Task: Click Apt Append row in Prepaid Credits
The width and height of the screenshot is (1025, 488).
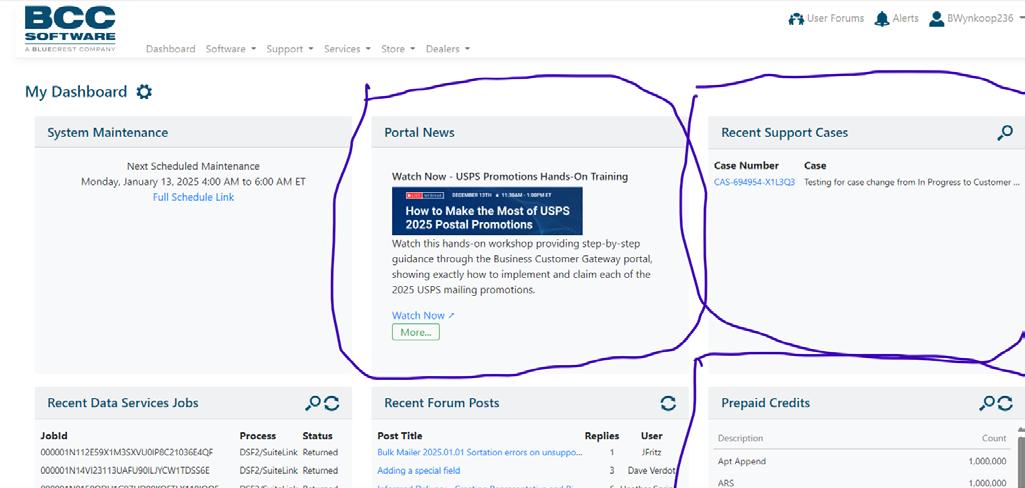Action: click(862, 461)
